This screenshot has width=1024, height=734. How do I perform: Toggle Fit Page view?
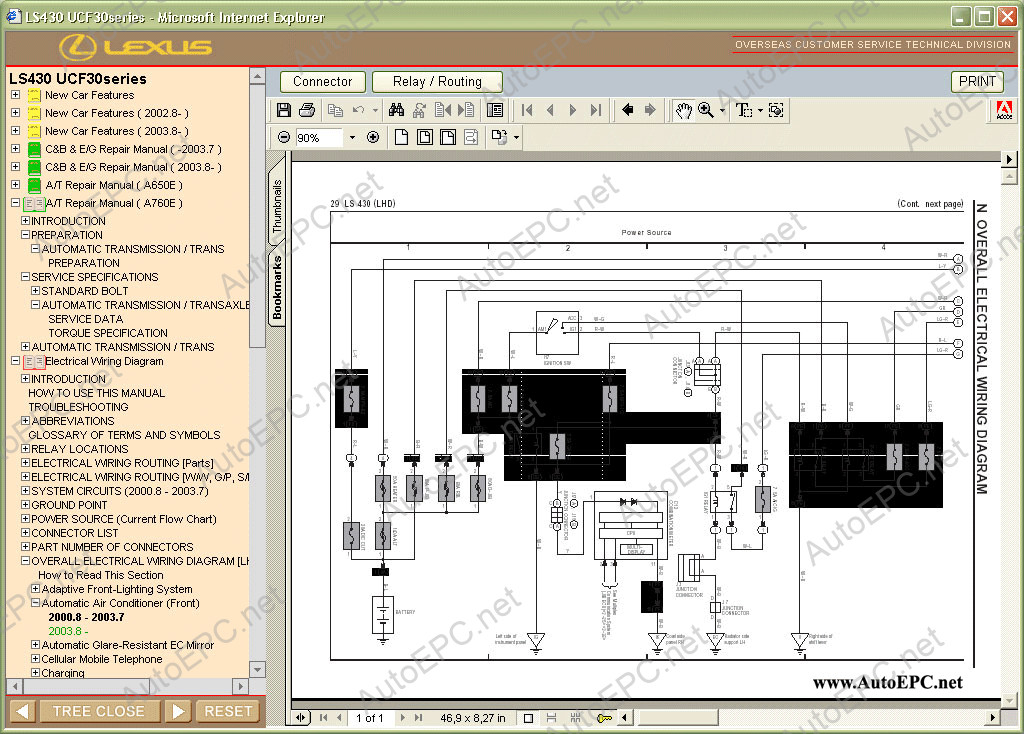click(x=425, y=137)
